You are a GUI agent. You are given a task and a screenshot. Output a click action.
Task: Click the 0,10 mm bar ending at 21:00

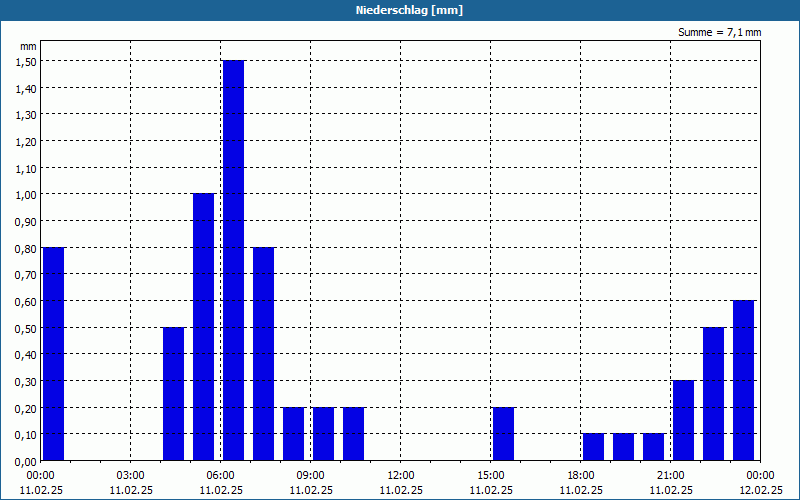(x=654, y=447)
